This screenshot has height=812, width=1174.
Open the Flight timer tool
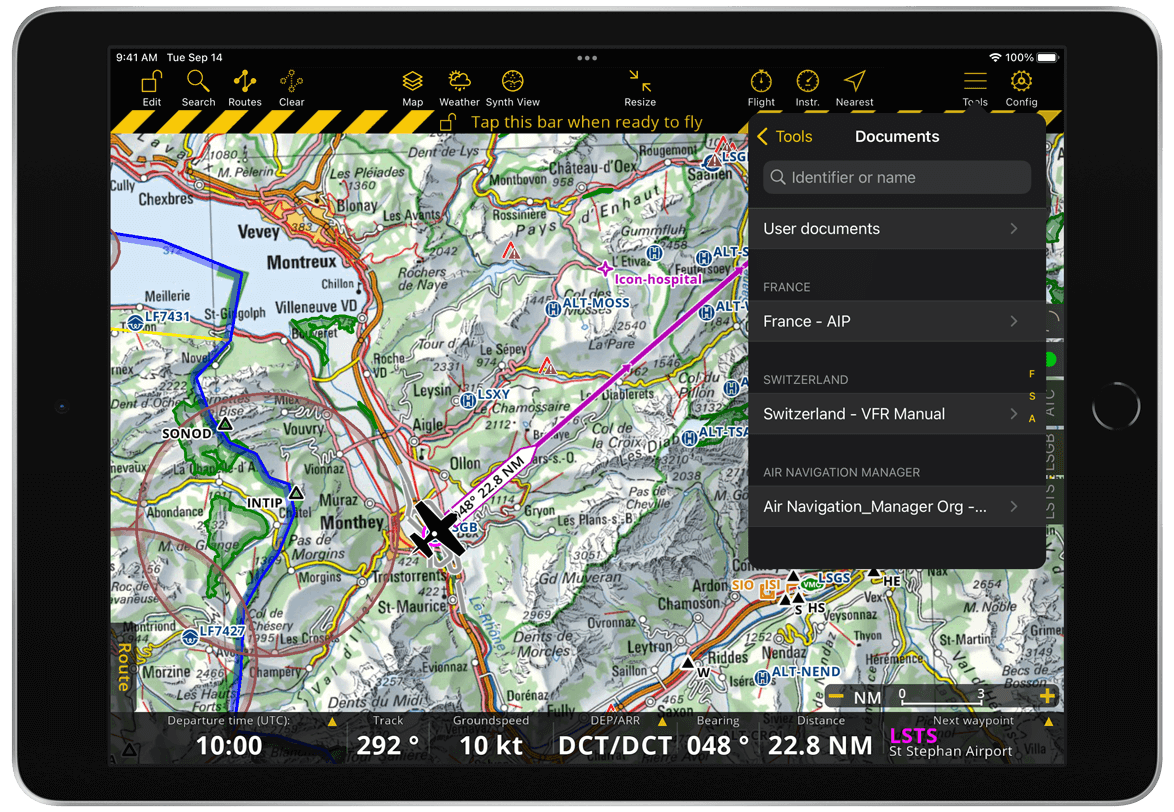click(x=761, y=86)
